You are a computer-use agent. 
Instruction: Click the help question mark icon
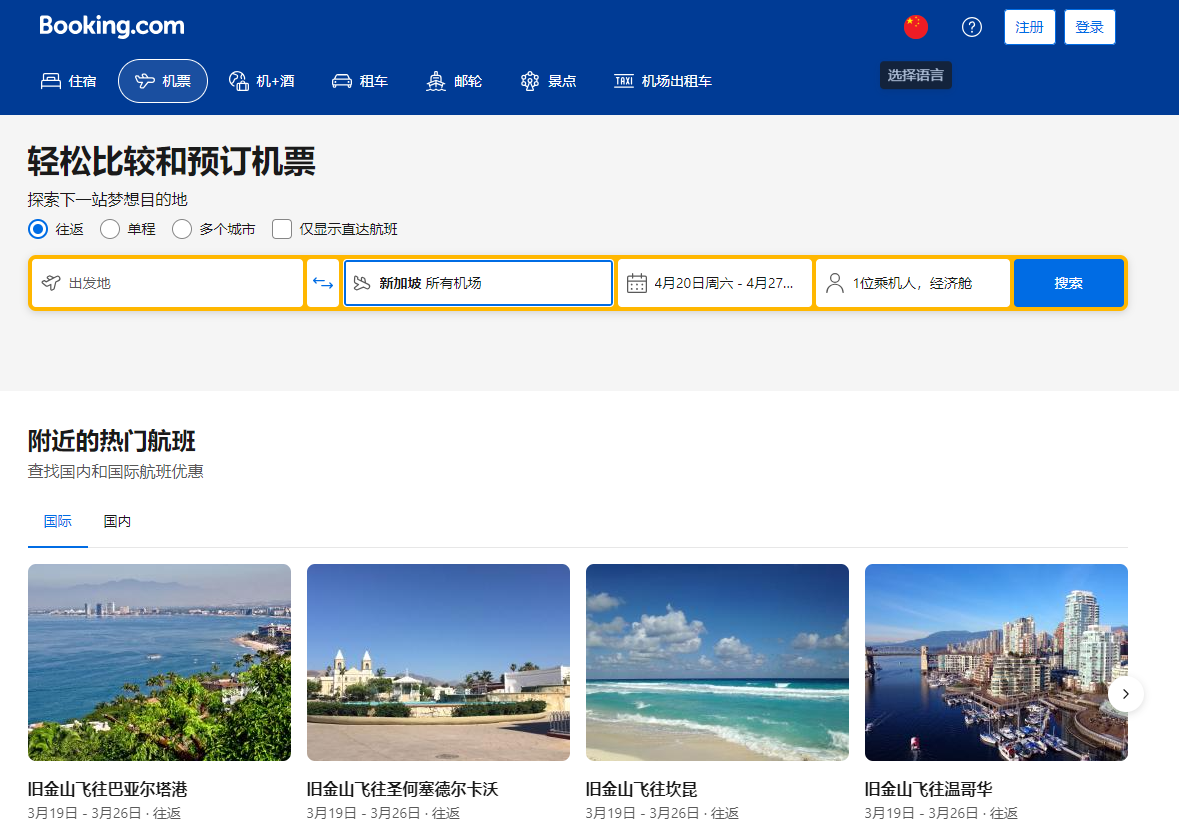[x=971, y=27]
